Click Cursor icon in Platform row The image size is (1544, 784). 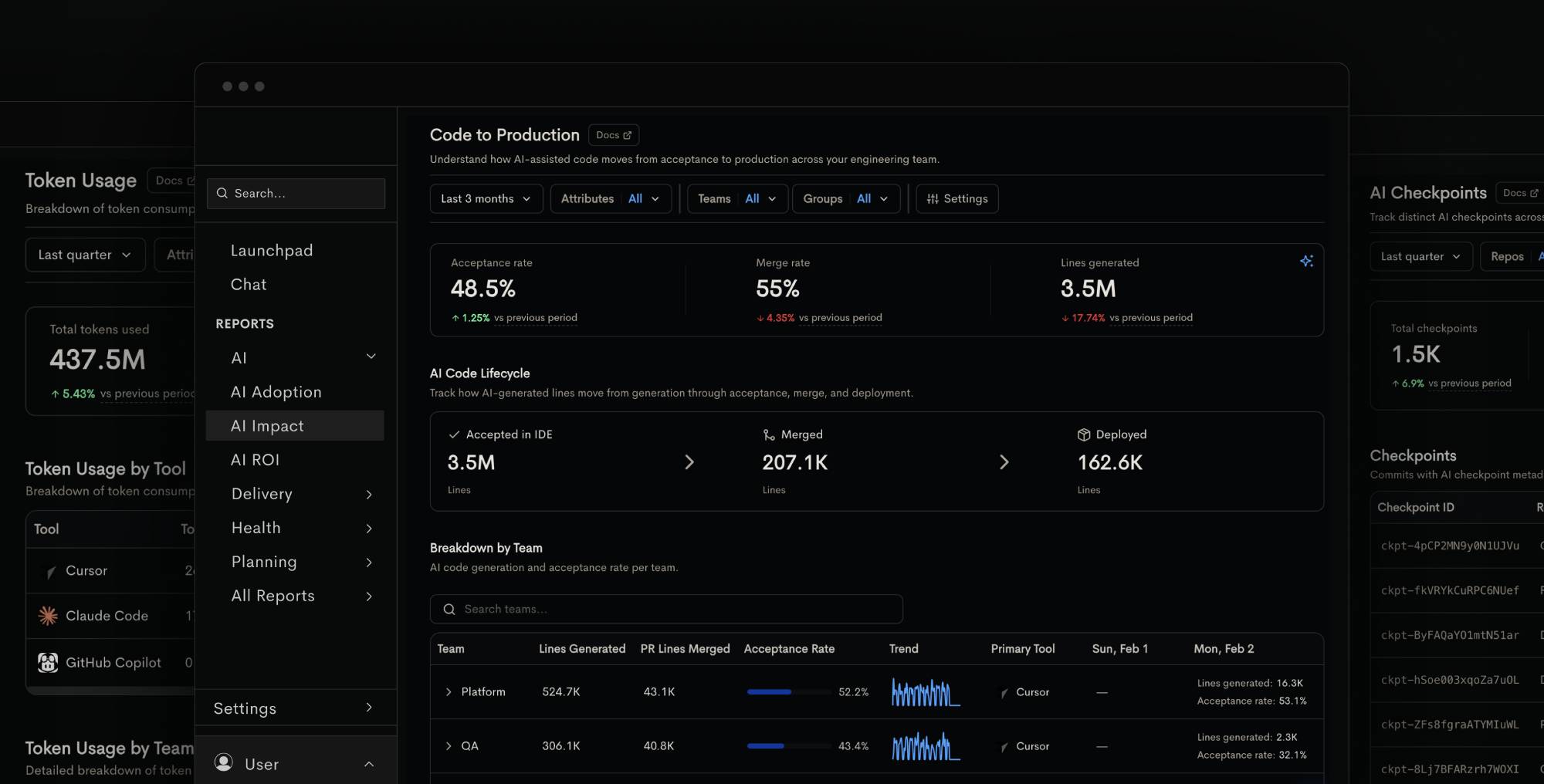1004,693
